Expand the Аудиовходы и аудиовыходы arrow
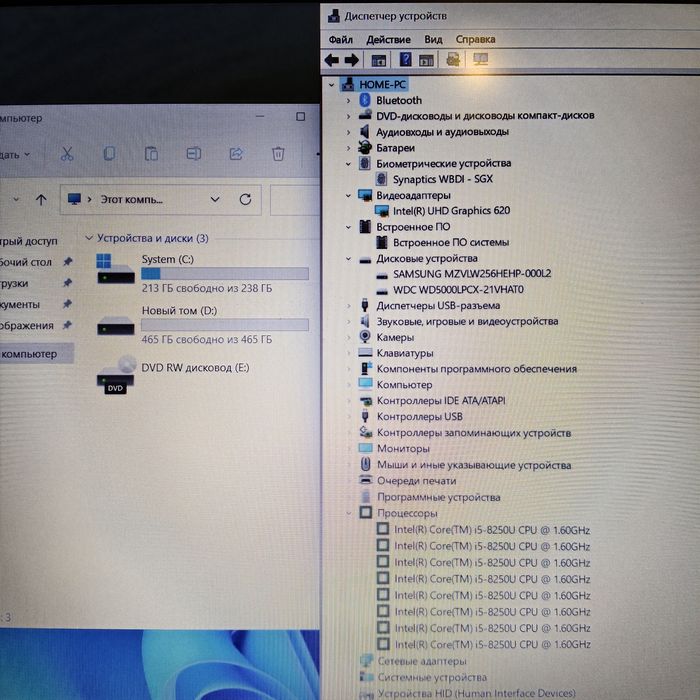This screenshot has width=700, height=700. 348,132
